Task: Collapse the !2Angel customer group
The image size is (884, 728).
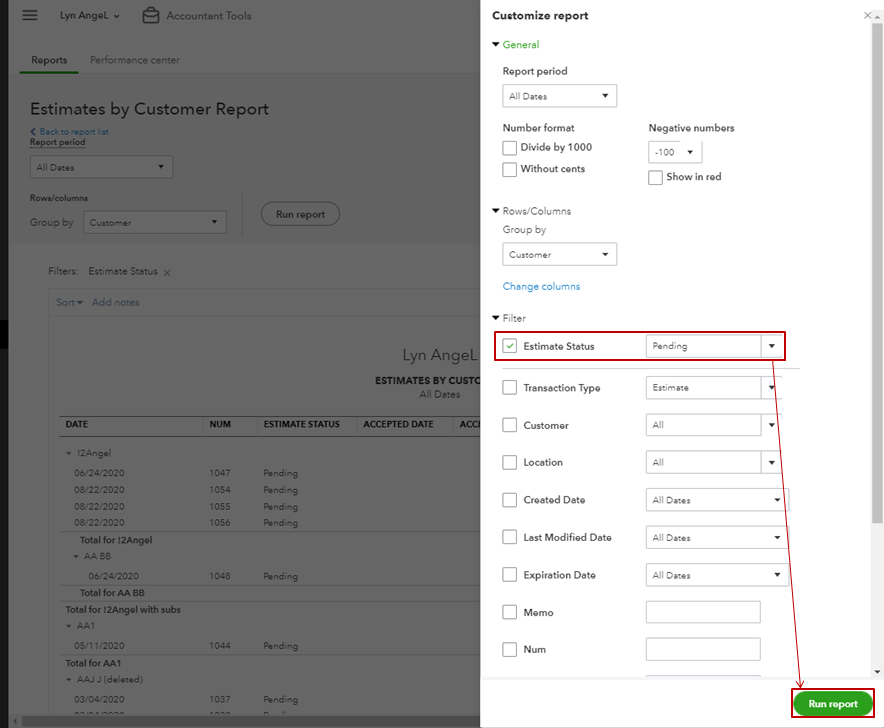Action: pos(69,453)
